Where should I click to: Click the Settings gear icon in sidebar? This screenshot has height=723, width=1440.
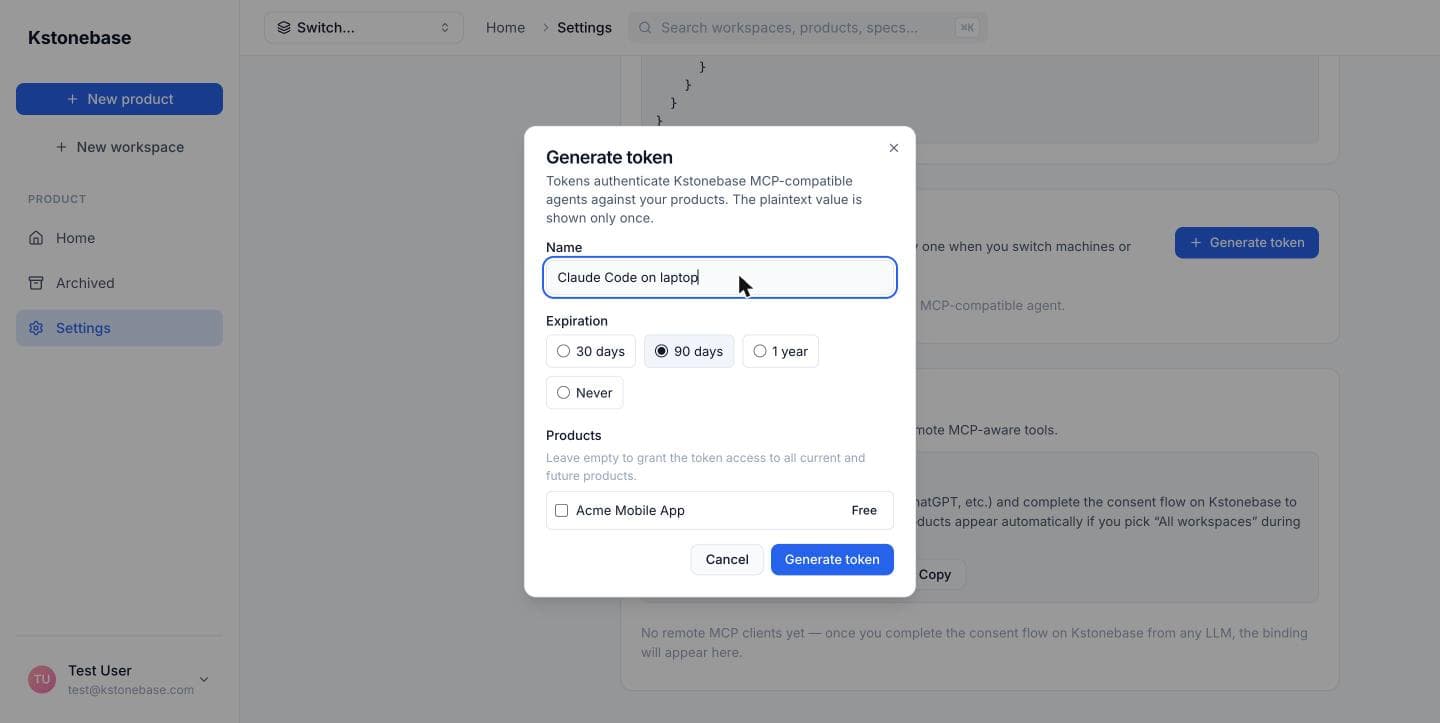[36, 328]
